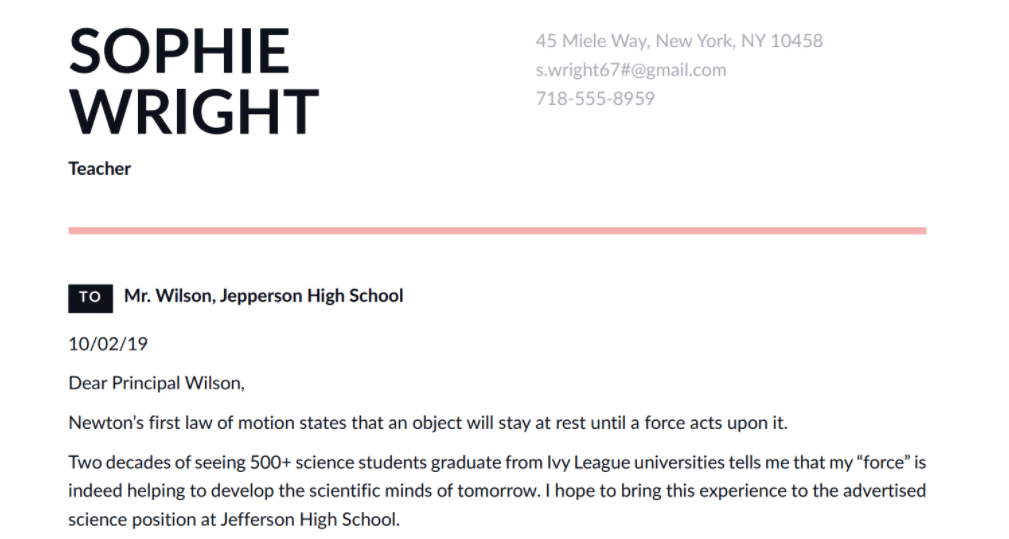Viewport: 1009px width, 539px height.
Task: Click the name SOPHIE in the header
Action: (x=179, y=51)
